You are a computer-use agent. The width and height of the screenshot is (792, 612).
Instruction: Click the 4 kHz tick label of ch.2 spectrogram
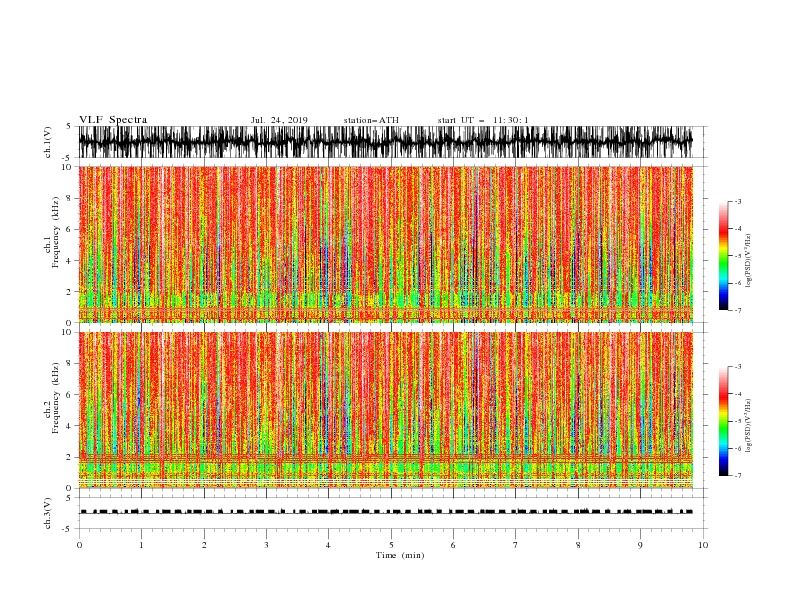click(70, 426)
